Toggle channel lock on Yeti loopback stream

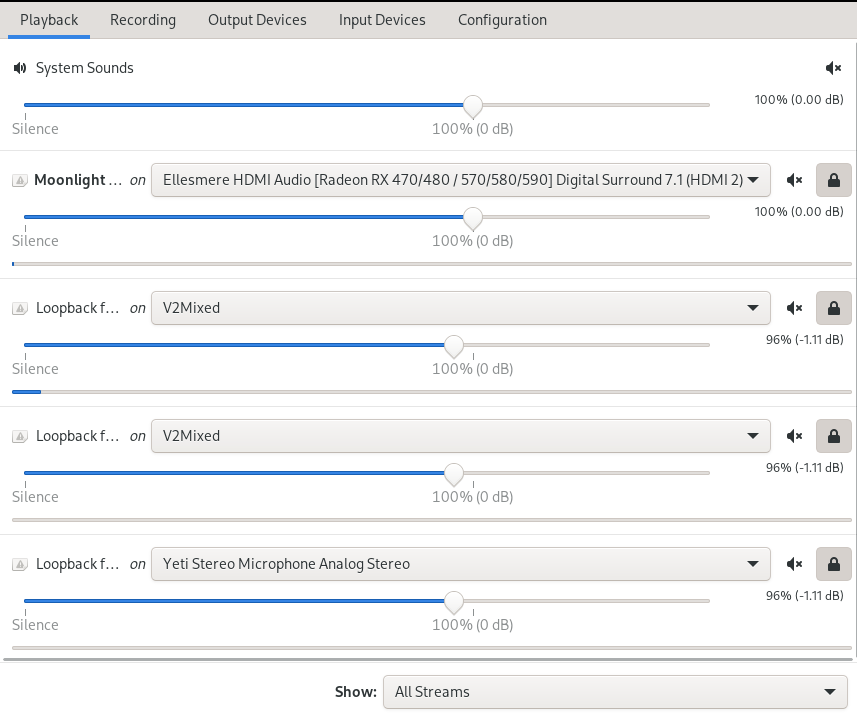coord(833,564)
